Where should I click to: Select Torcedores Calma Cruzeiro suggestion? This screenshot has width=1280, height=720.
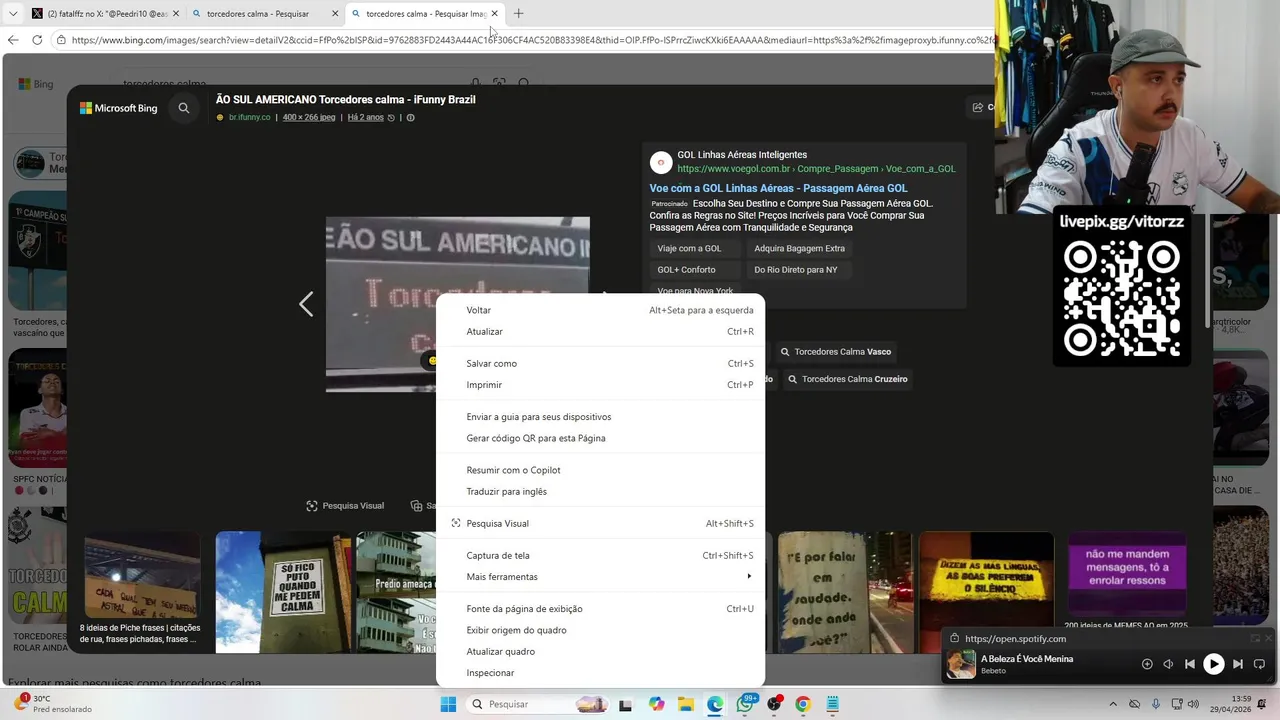846,379
